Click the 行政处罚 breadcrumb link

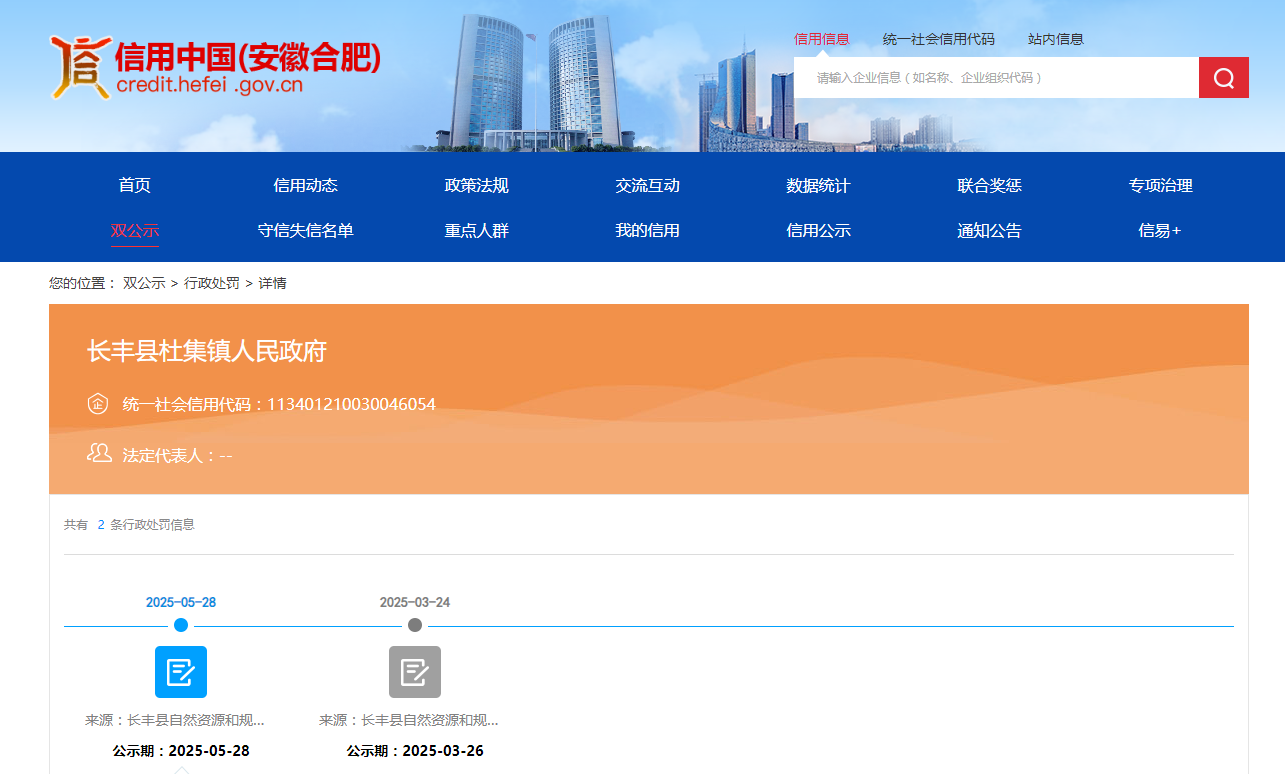point(212,283)
